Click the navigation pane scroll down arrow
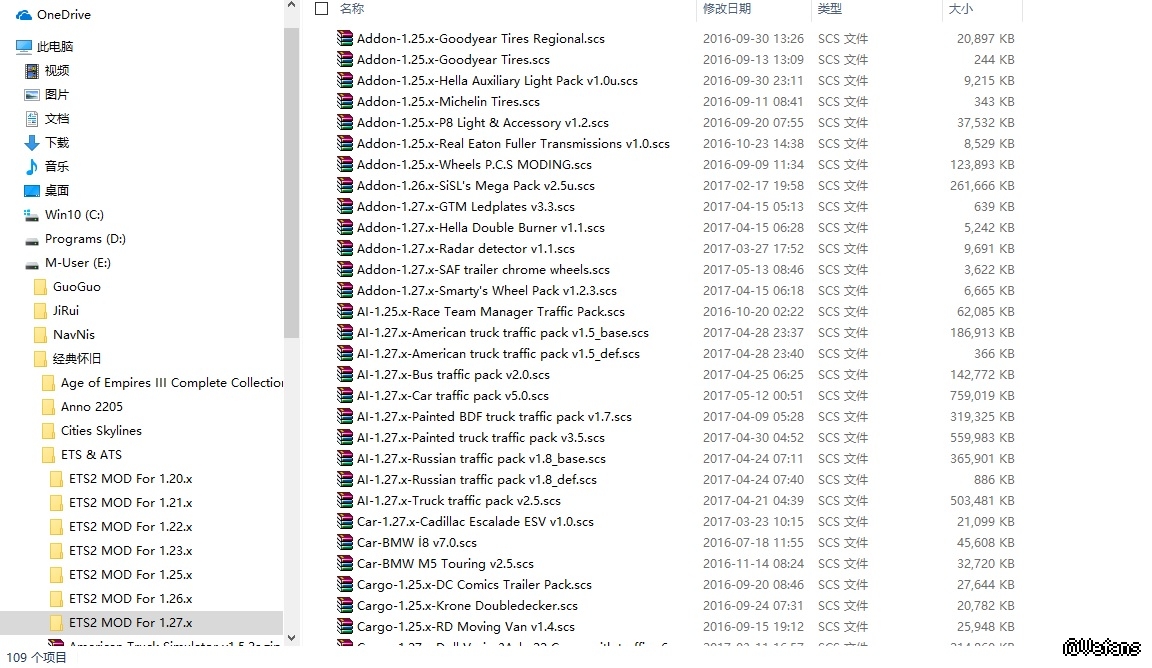The image size is (1152, 668). click(x=292, y=638)
